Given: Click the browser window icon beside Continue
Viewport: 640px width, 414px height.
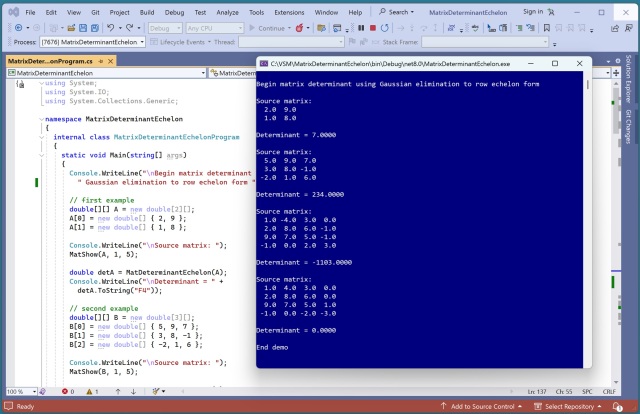Looking at the screenshot, I should 337,28.
